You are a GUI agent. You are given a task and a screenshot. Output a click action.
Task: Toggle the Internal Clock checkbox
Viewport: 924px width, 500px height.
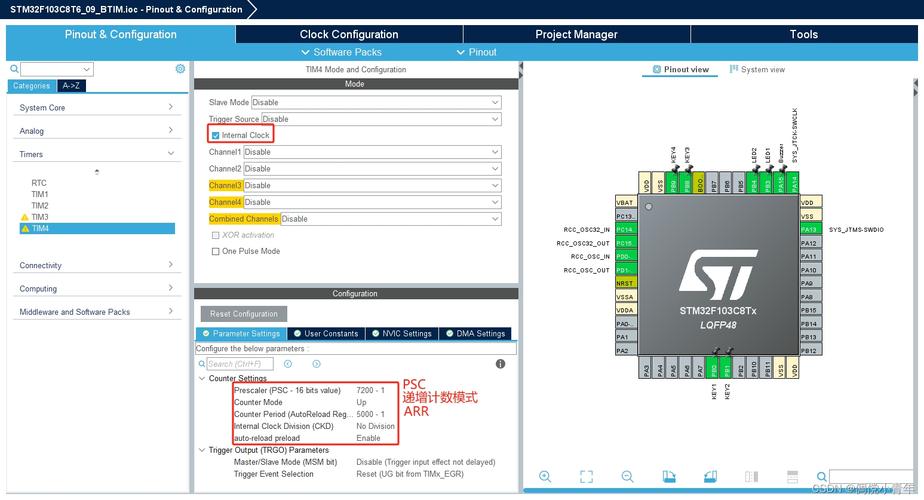(216, 136)
